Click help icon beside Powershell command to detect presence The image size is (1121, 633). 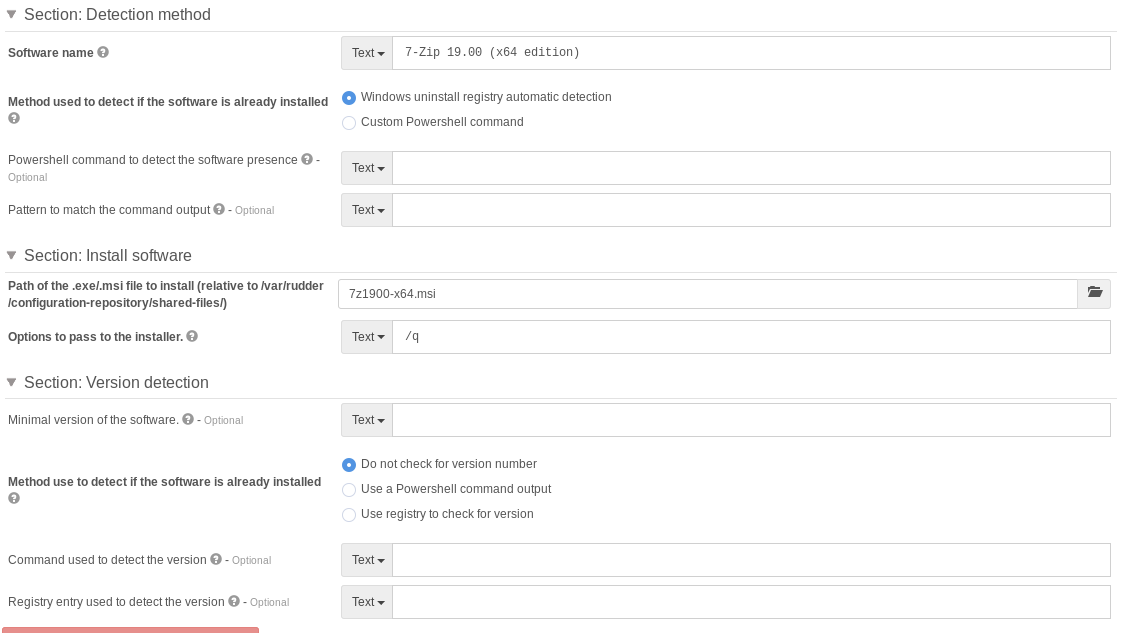click(x=307, y=159)
